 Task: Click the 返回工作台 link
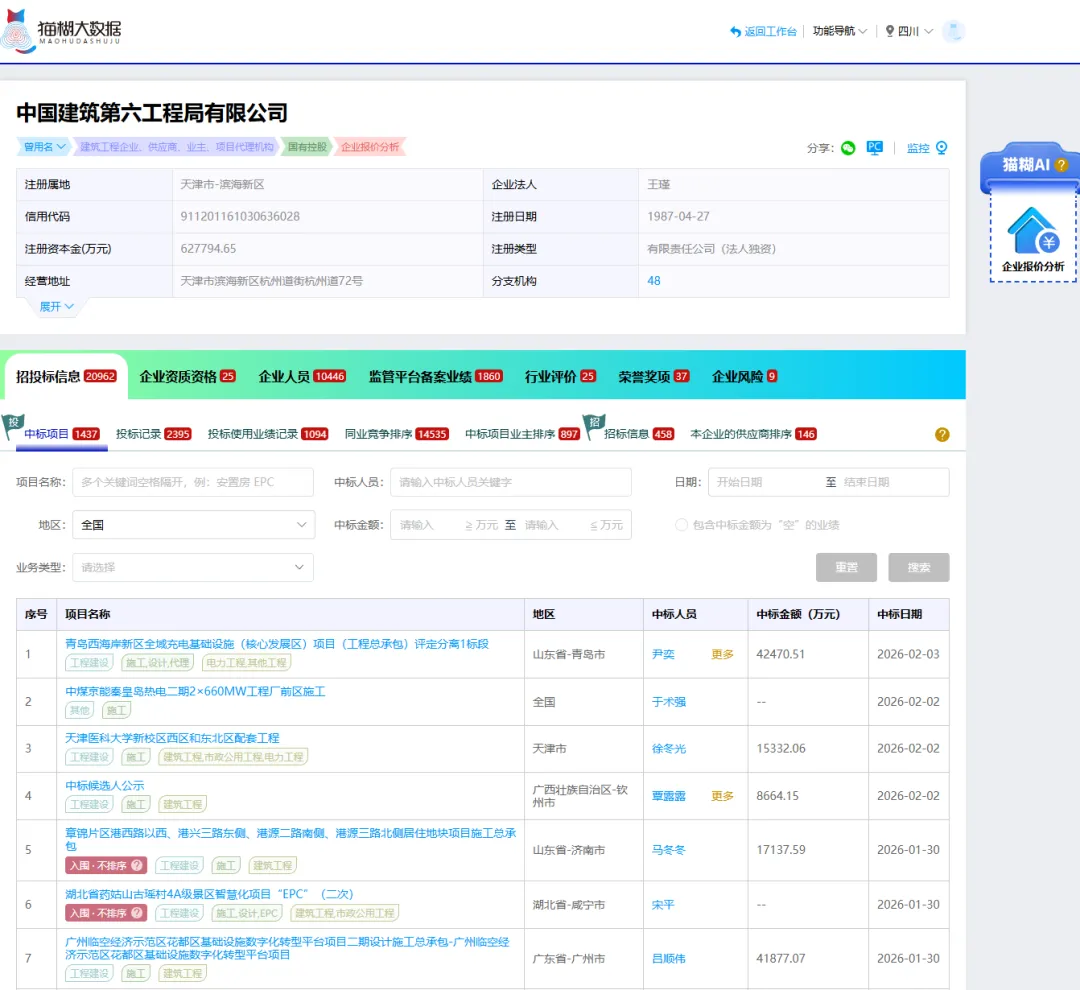[x=770, y=32]
